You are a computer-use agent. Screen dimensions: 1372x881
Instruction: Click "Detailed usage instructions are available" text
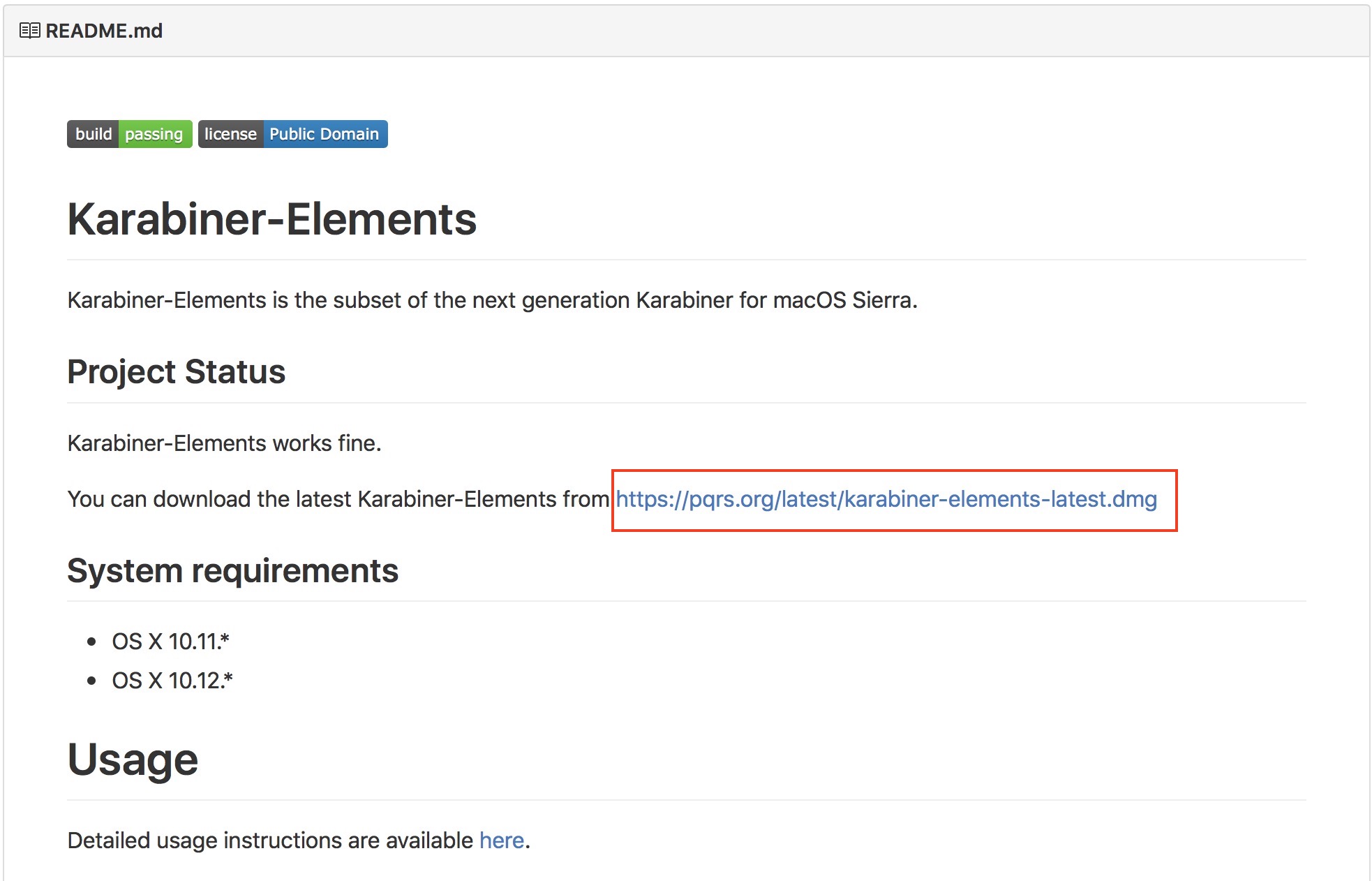click(x=270, y=841)
